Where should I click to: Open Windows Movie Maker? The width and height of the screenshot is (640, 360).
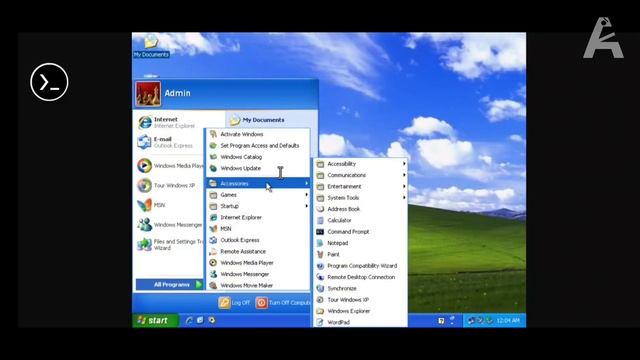point(258,286)
